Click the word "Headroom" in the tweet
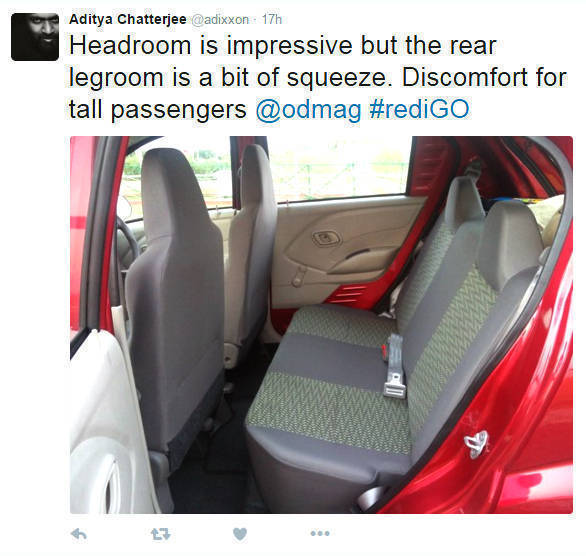586x556 pixels. point(130,46)
